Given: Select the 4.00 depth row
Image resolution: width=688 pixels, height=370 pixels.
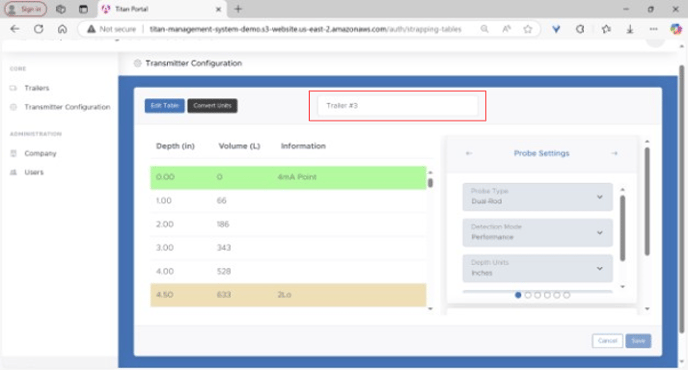Looking at the screenshot, I should click(x=288, y=271).
